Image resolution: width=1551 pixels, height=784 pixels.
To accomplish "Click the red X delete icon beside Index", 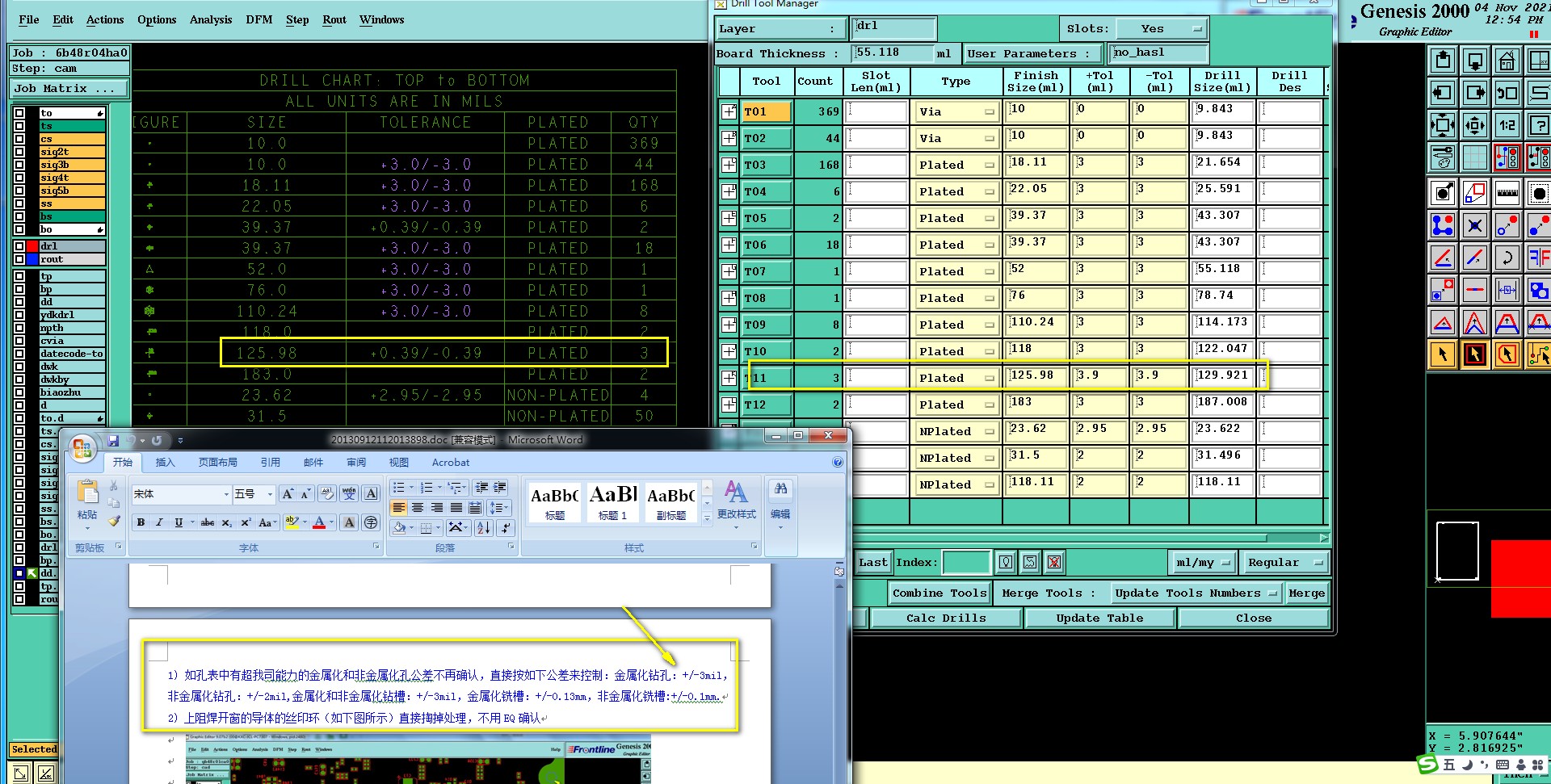I will (1054, 563).
